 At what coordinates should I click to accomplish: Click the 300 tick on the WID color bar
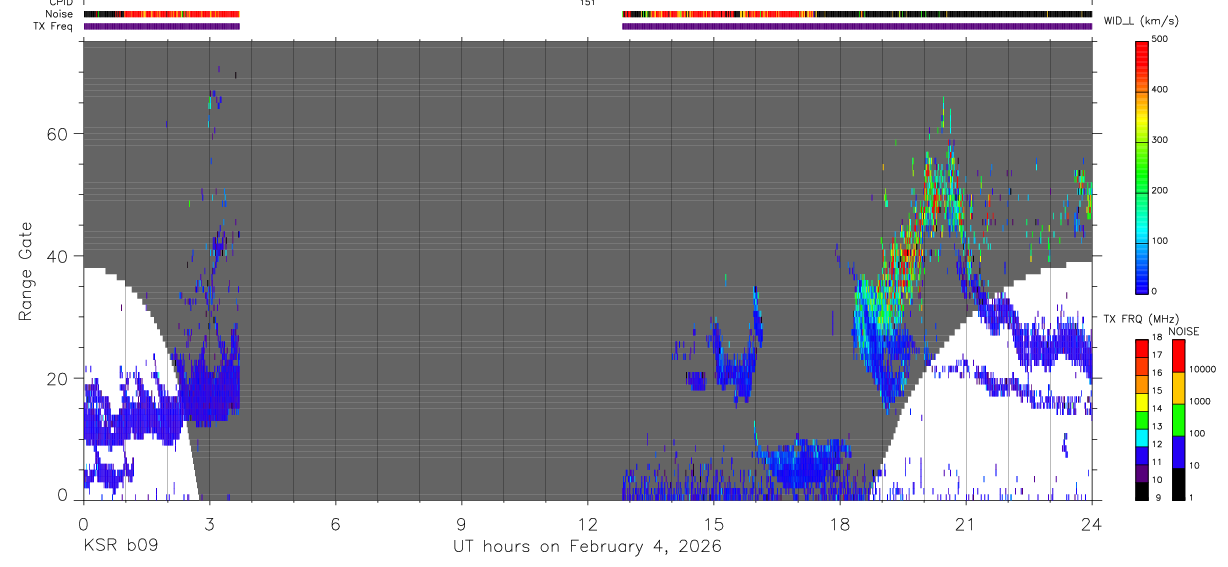(1160, 140)
